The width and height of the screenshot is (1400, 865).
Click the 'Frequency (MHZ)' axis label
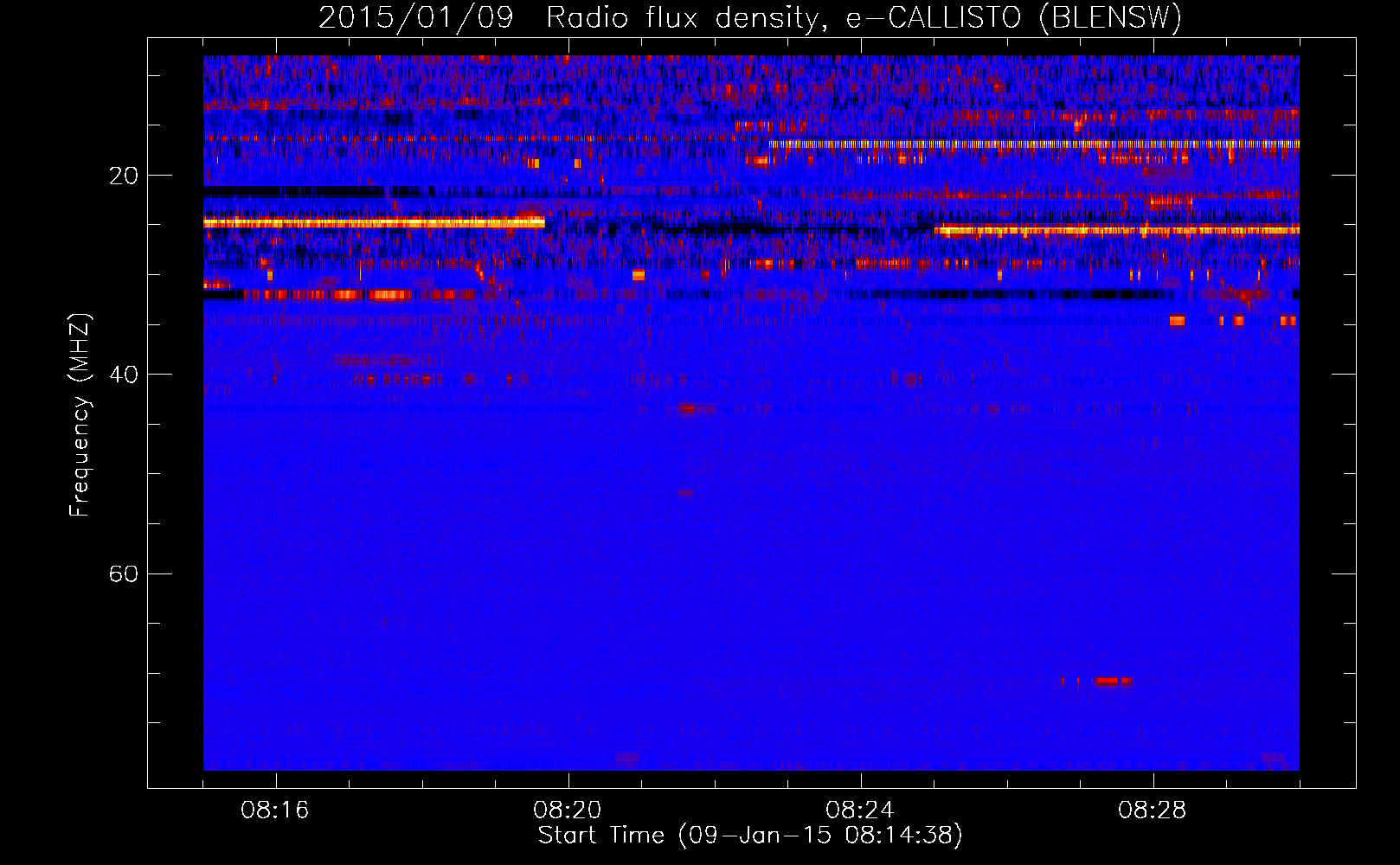pyautogui.click(x=80, y=415)
